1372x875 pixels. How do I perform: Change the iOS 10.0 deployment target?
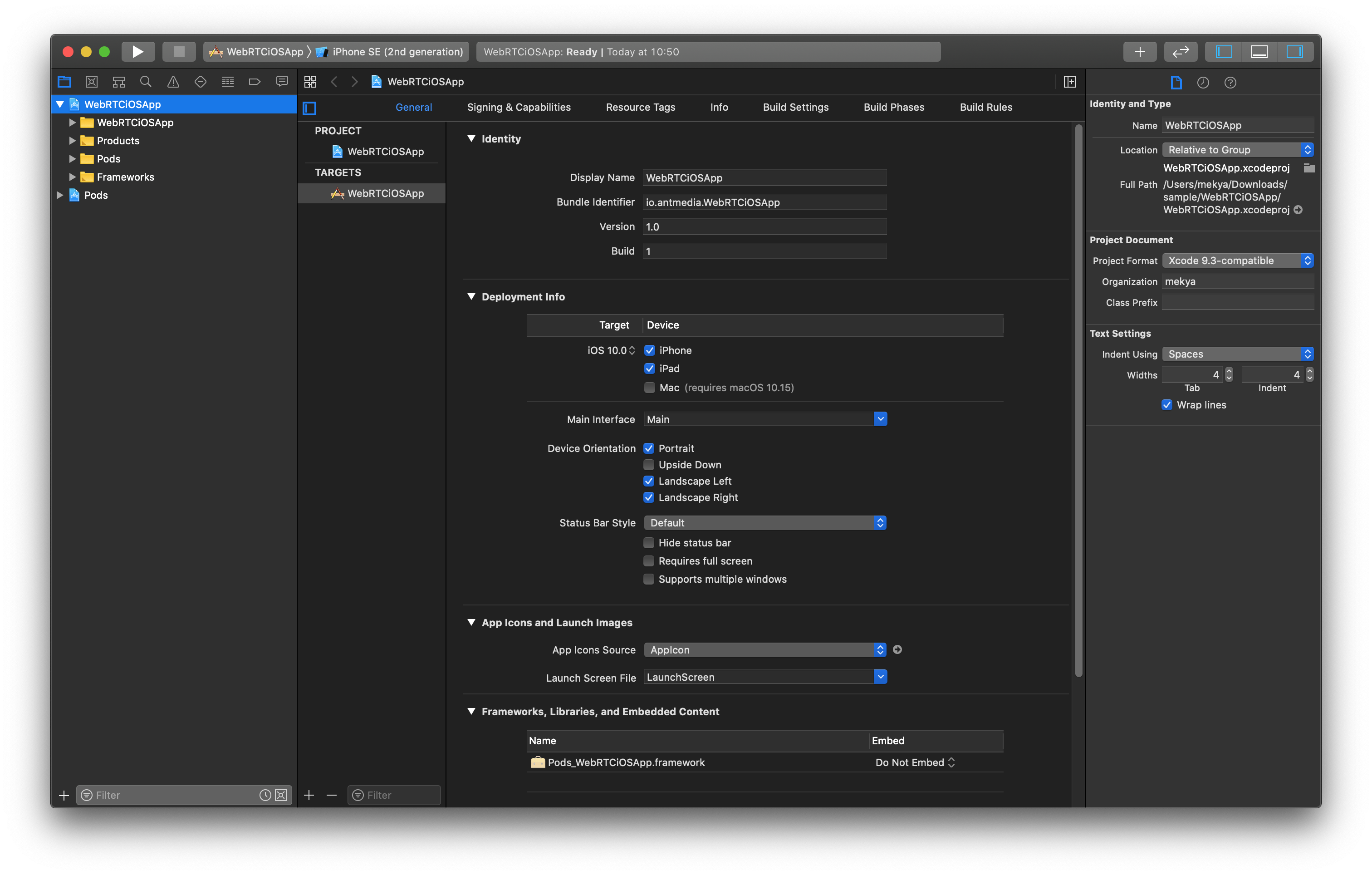pos(611,350)
